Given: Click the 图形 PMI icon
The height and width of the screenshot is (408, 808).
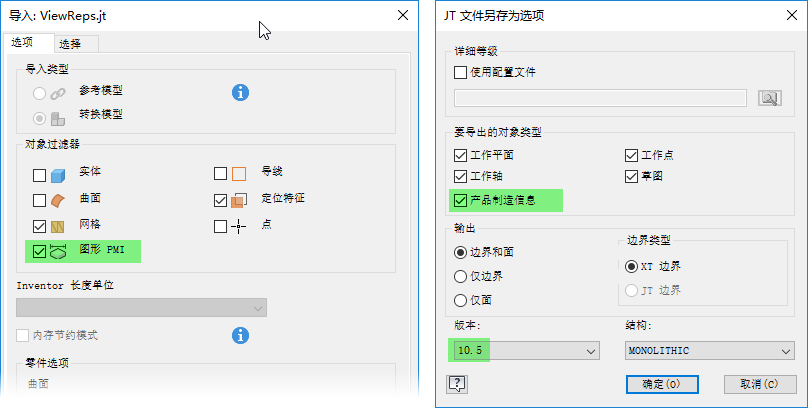Looking at the screenshot, I should [58, 251].
